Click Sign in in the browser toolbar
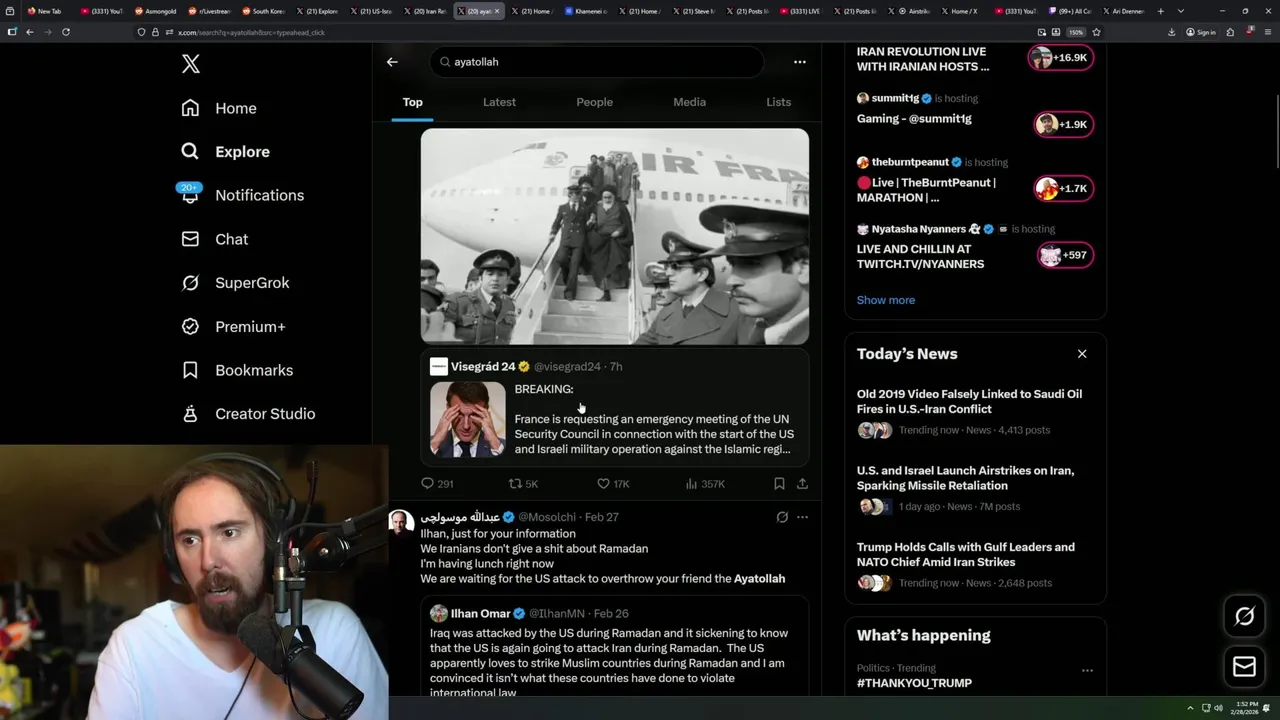The width and height of the screenshot is (1280, 720). [1201, 32]
